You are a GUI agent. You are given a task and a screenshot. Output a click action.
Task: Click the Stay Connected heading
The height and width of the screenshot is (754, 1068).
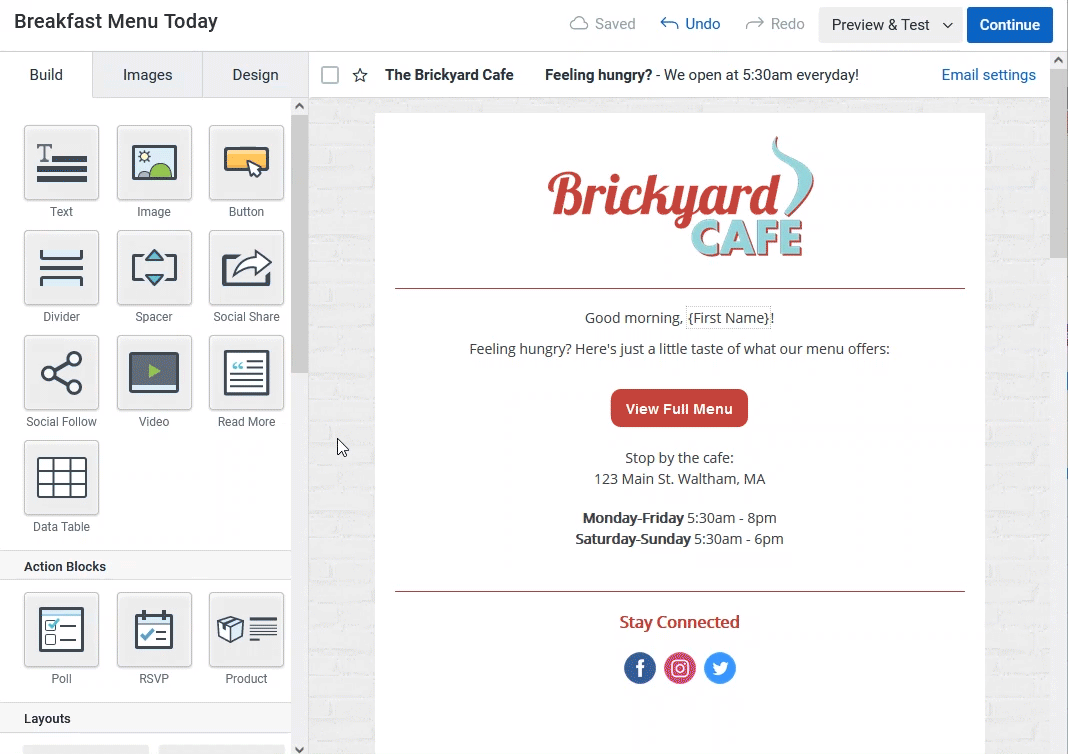(x=679, y=622)
